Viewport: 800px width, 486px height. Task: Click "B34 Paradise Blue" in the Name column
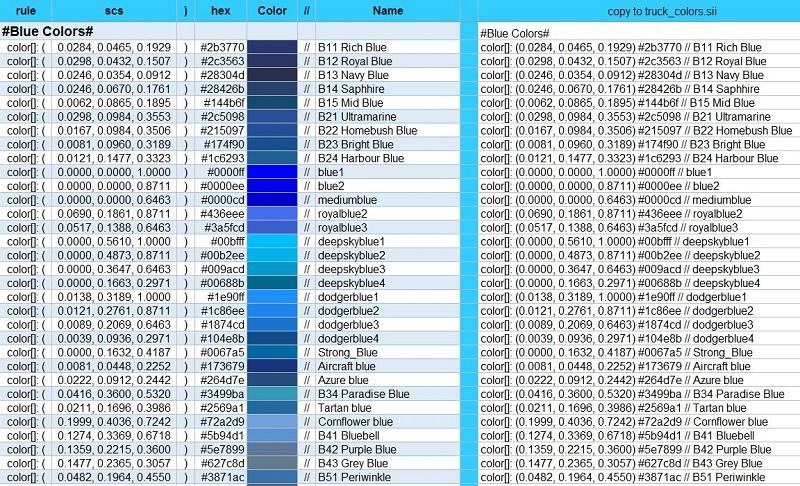[363, 394]
